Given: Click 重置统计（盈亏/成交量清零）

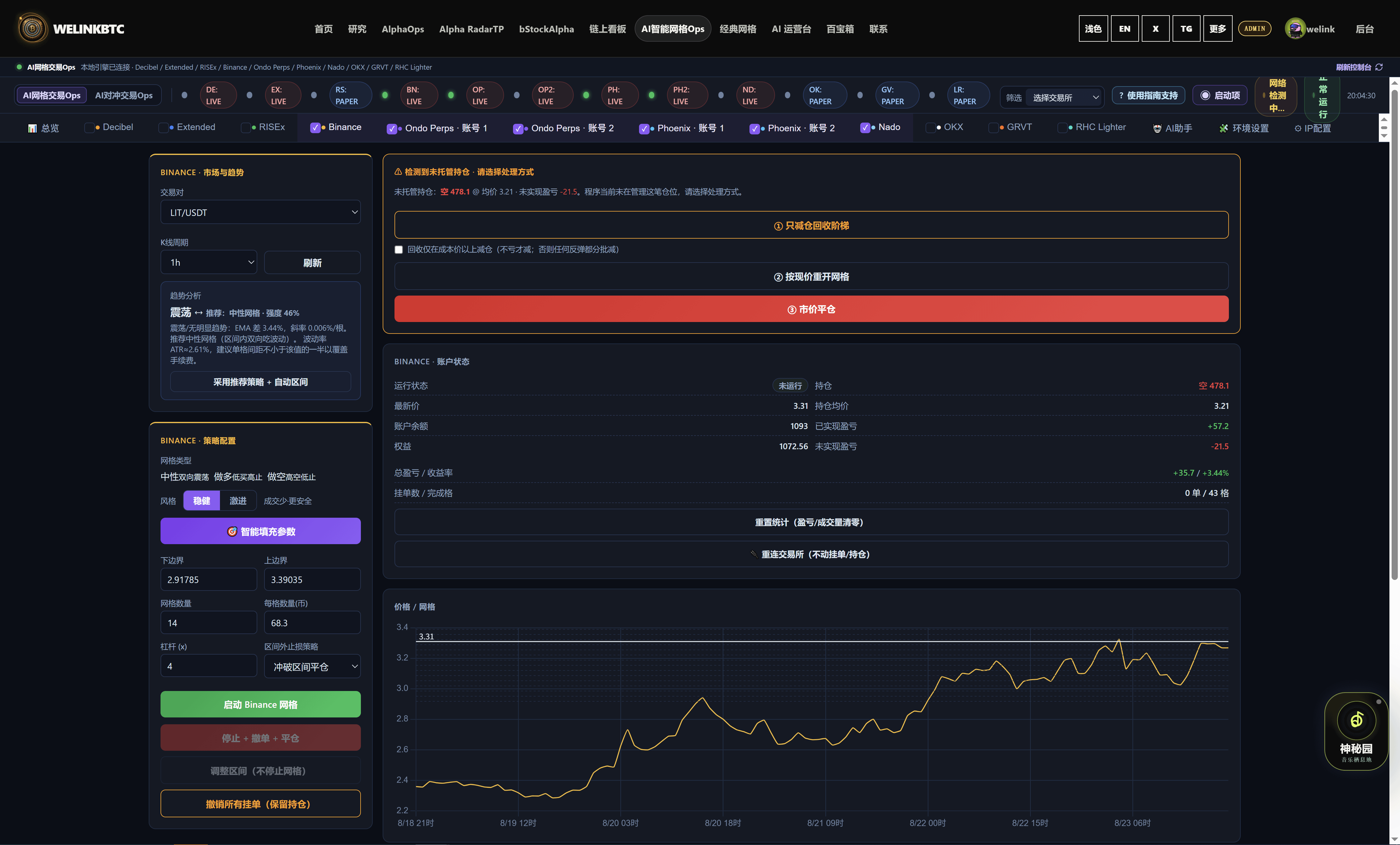Looking at the screenshot, I should 811,522.
